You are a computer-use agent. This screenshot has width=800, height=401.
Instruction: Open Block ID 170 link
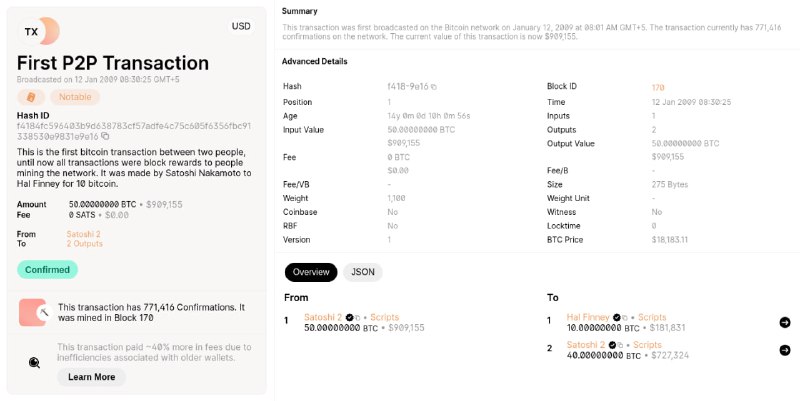(658, 87)
